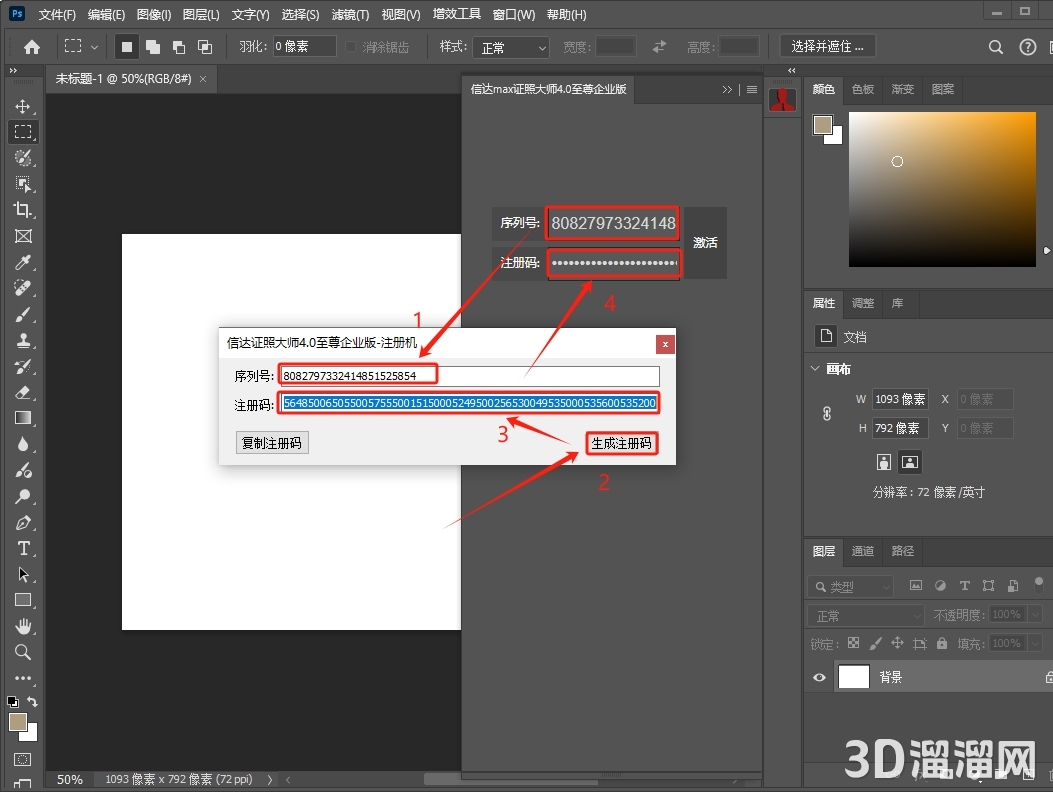
Task: Select the Zoom tool in toolbar
Action: tap(22, 652)
